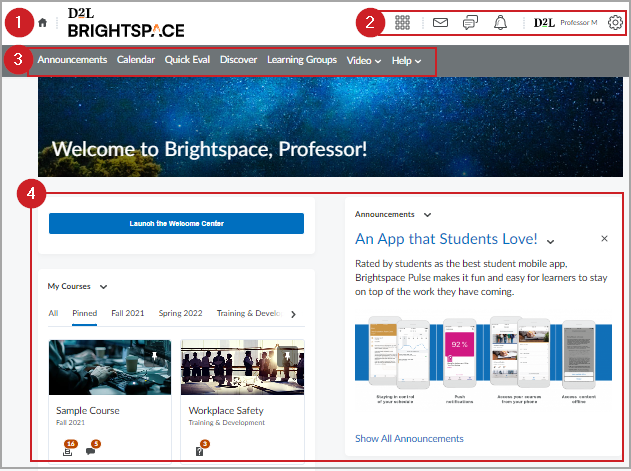
Task: Select the Training & Development tab
Action: (x=250, y=313)
